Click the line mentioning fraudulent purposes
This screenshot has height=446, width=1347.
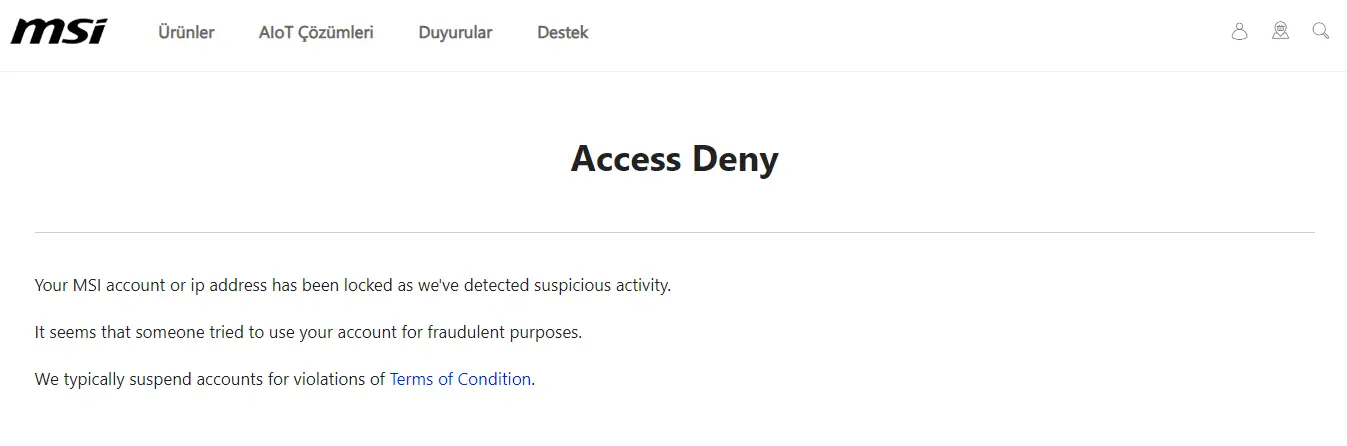pyautogui.click(x=308, y=332)
